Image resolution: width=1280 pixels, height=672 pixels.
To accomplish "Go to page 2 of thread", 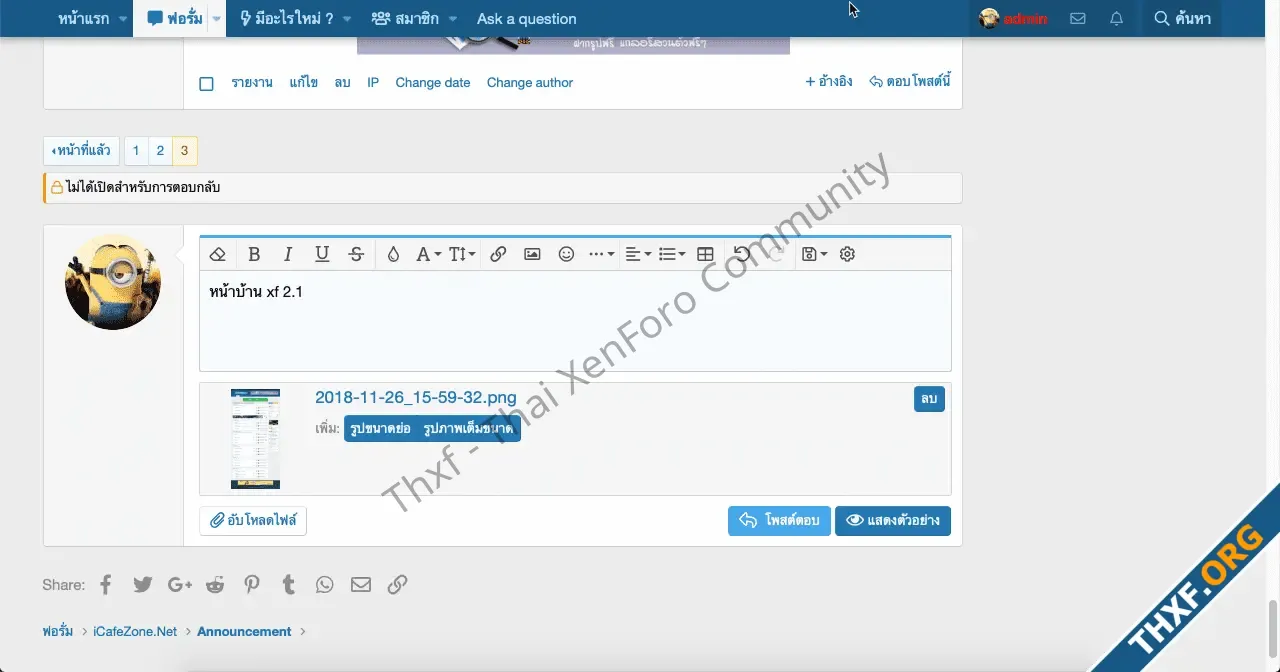I will [x=160, y=151].
